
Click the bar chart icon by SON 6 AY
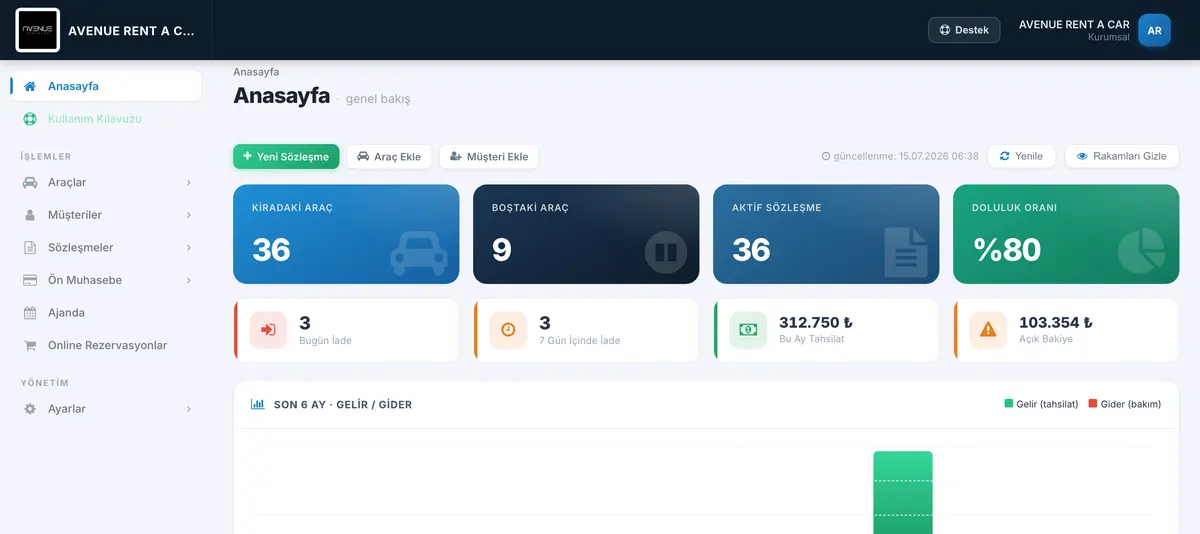257,405
